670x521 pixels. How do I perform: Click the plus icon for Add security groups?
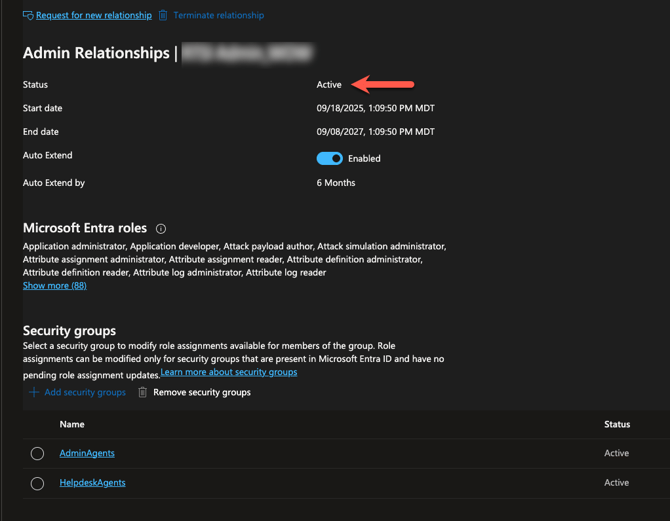point(34,393)
